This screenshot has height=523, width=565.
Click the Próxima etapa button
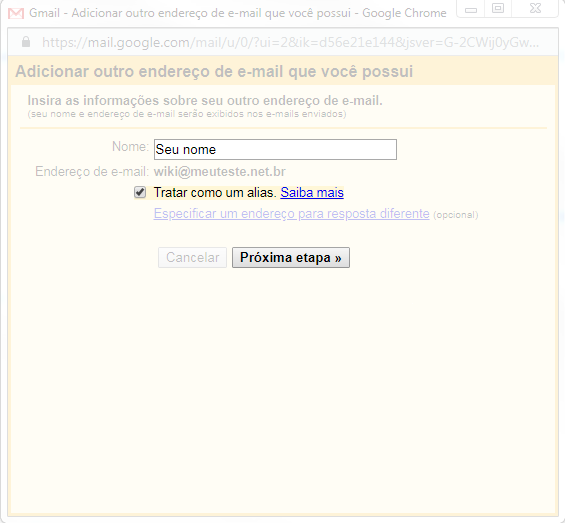(291, 257)
